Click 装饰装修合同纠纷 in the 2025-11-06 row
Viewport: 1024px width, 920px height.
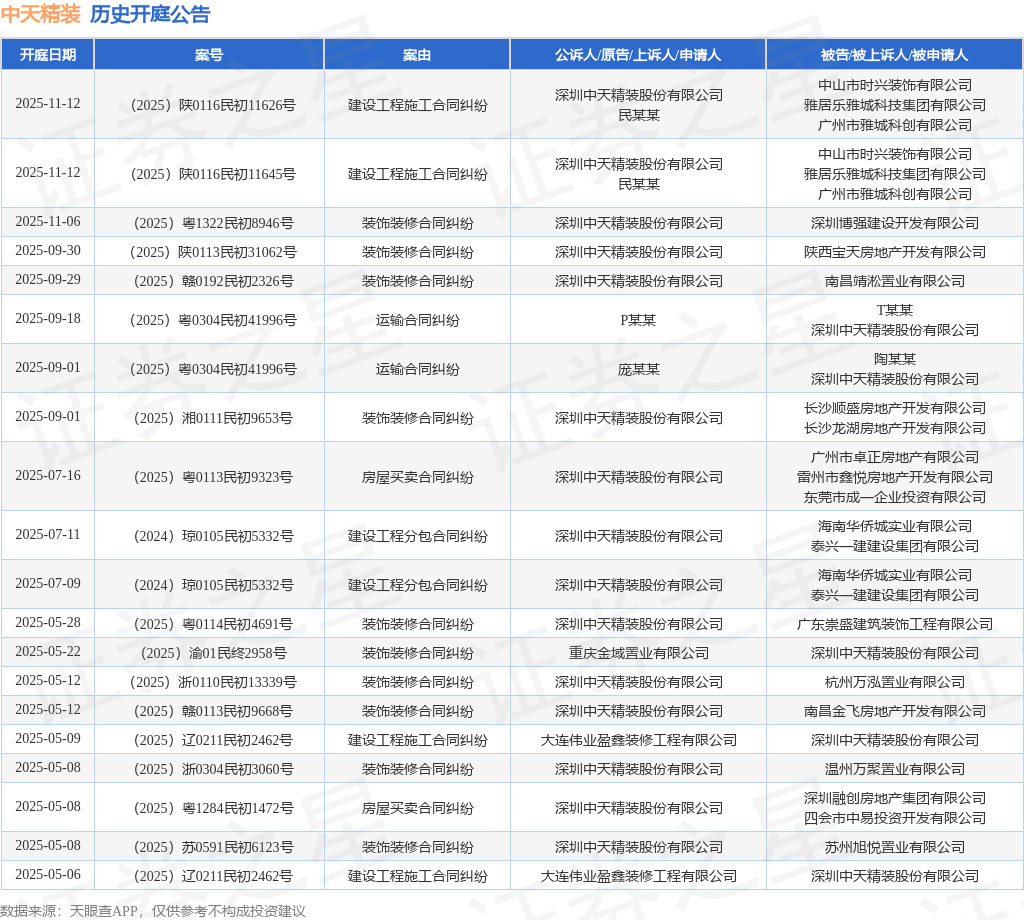pos(417,223)
